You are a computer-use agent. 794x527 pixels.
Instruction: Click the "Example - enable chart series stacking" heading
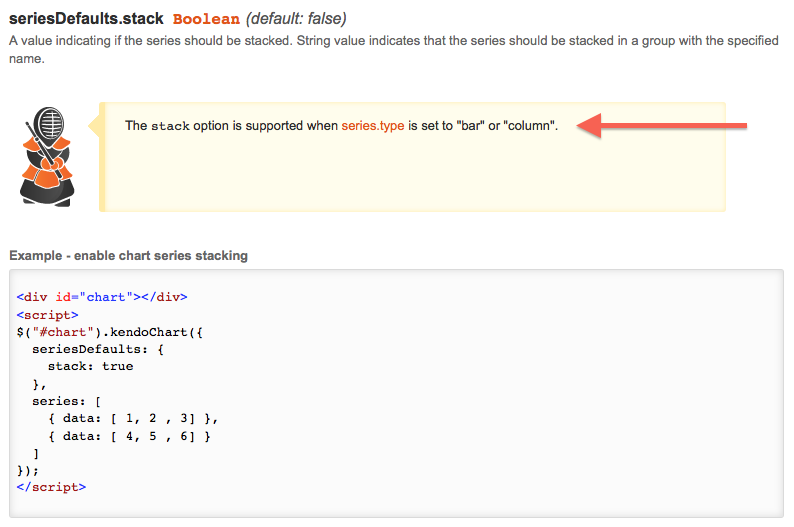128,256
